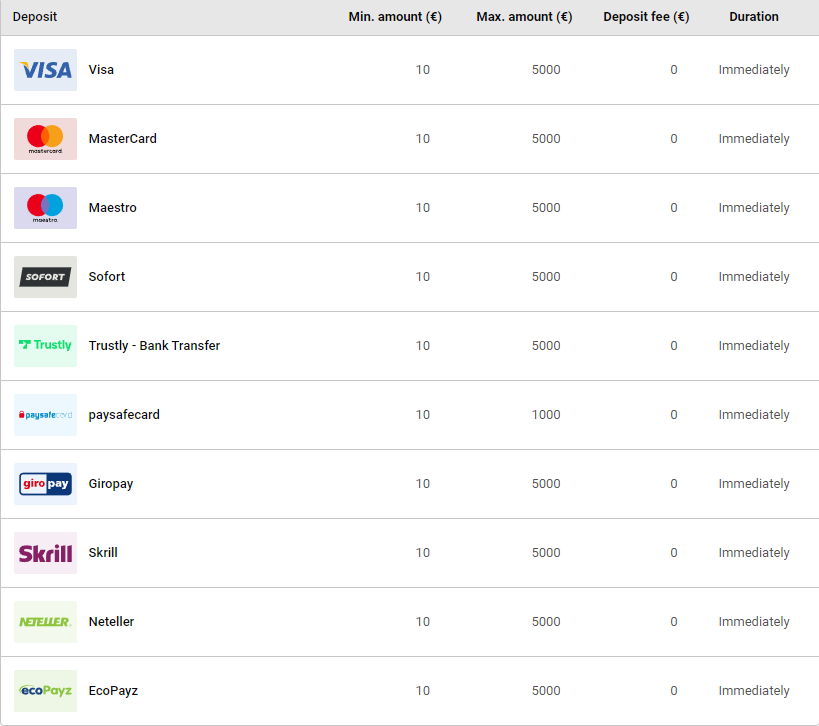This screenshot has width=819, height=726.
Task: Select the Trustly - Bank Transfer label
Action: 154,346
